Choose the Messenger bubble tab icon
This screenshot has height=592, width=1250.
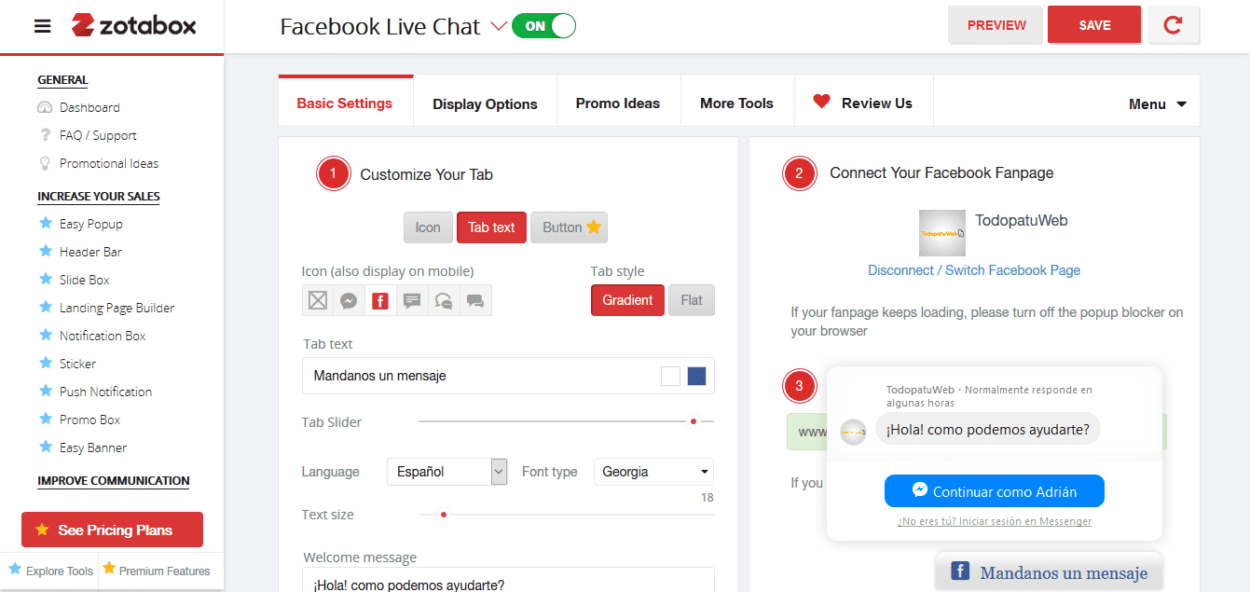349,300
